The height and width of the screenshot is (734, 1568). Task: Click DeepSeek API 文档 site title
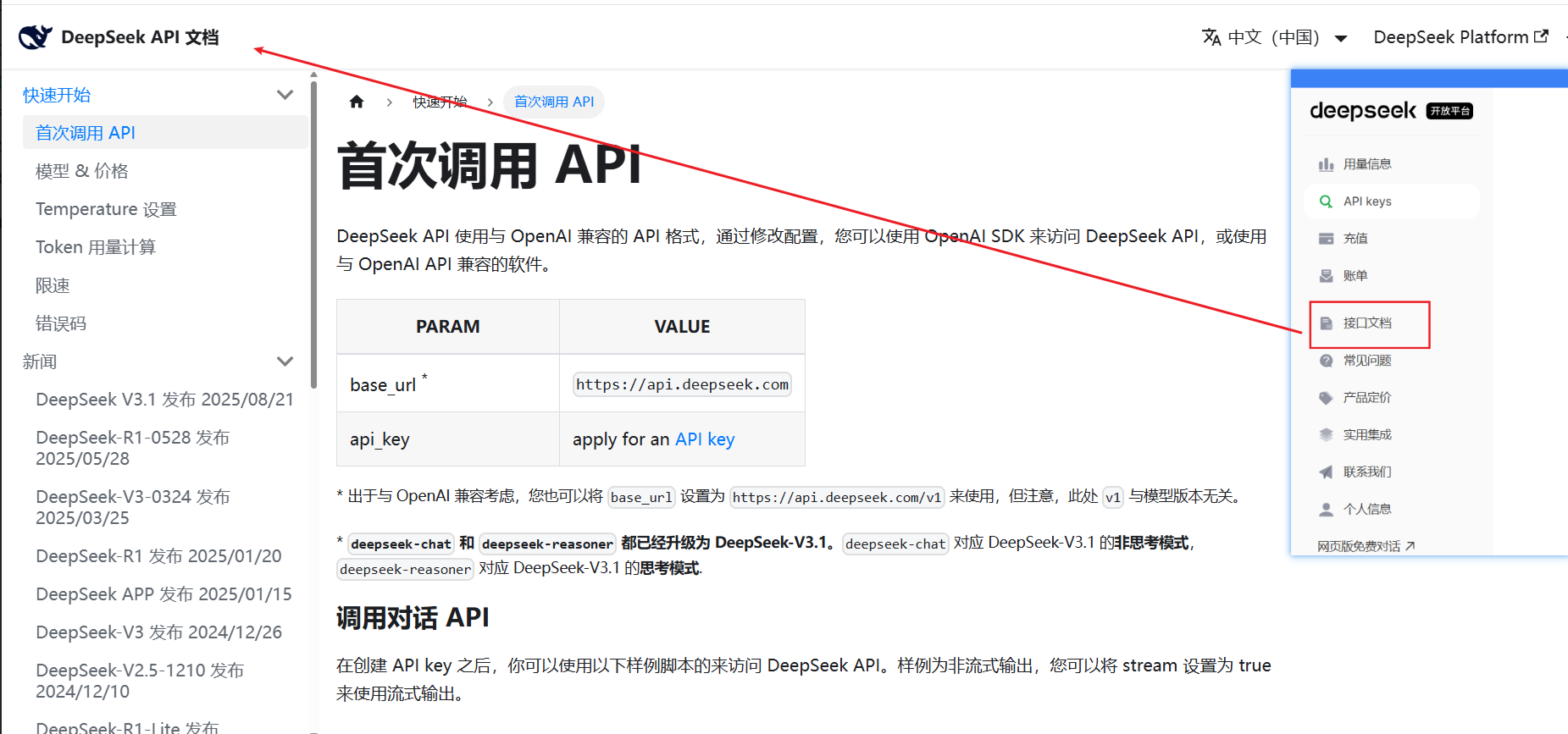(140, 37)
